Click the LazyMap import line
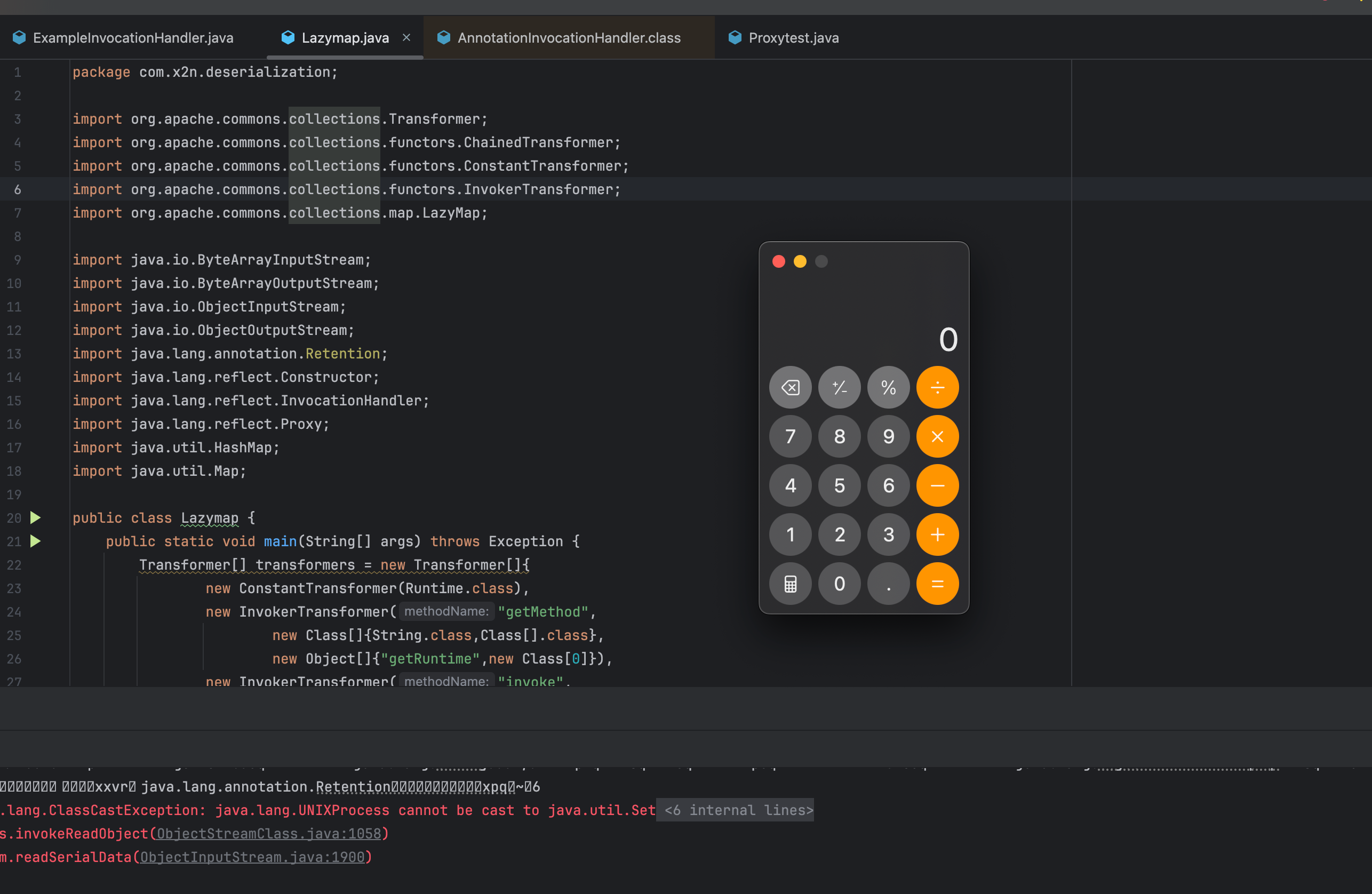1372x894 pixels. click(280, 213)
